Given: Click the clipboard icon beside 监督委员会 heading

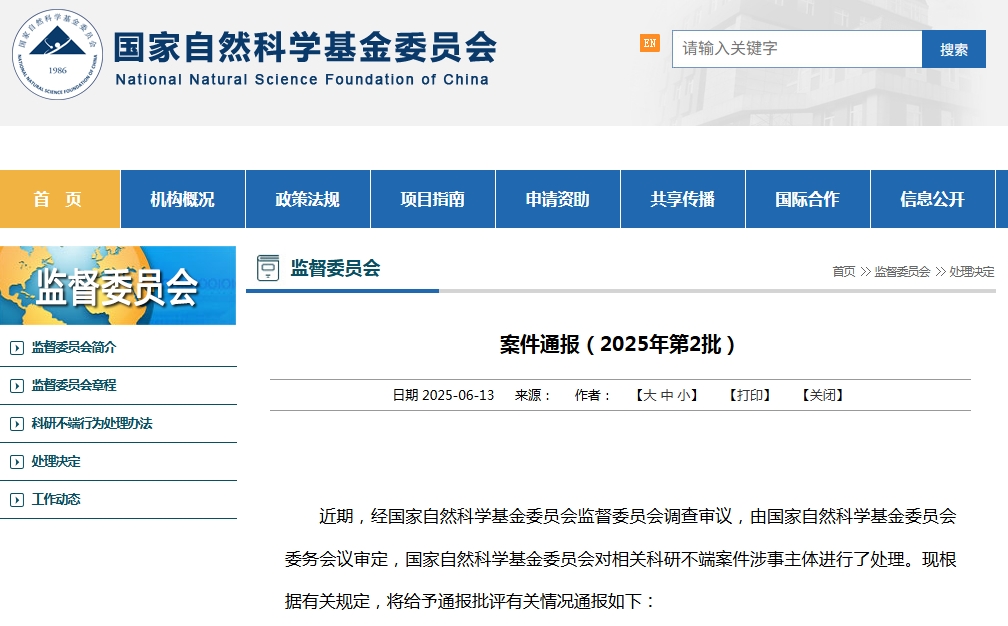Looking at the screenshot, I should pos(266,266).
